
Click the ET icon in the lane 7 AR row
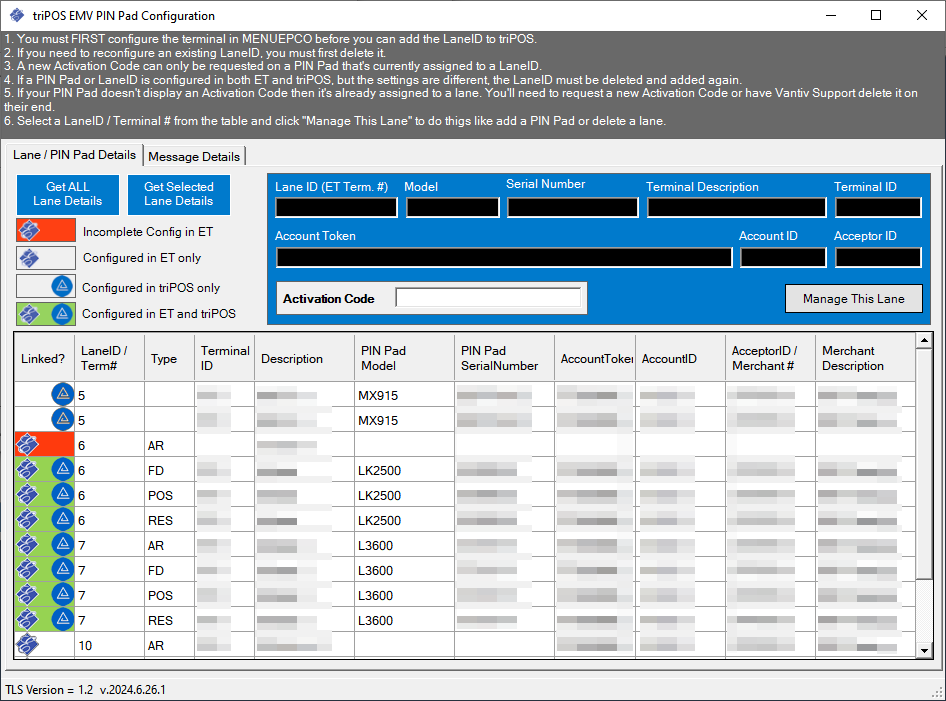tap(27, 545)
